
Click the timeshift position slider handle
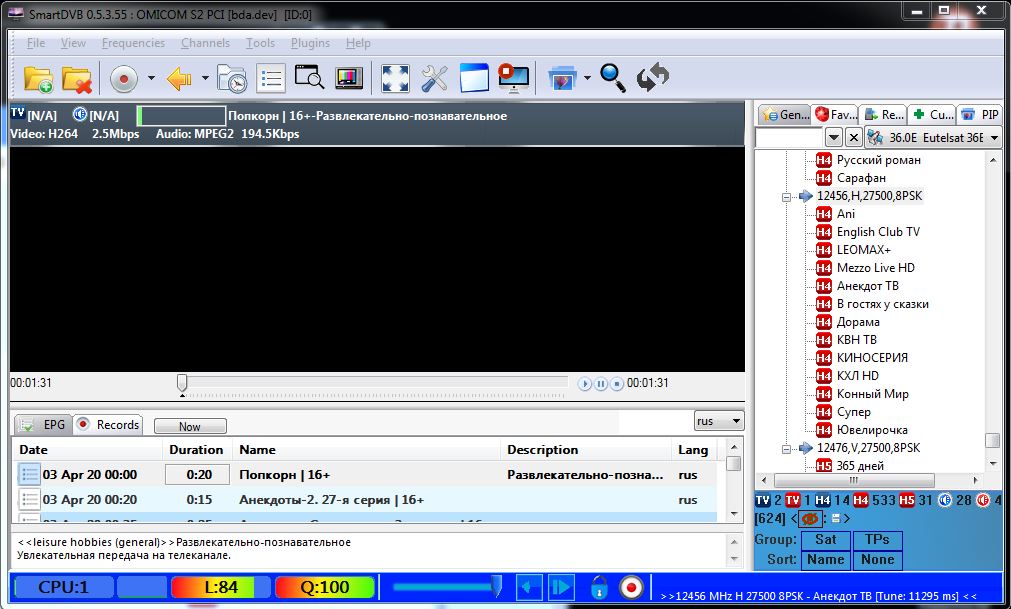tap(182, 383)
